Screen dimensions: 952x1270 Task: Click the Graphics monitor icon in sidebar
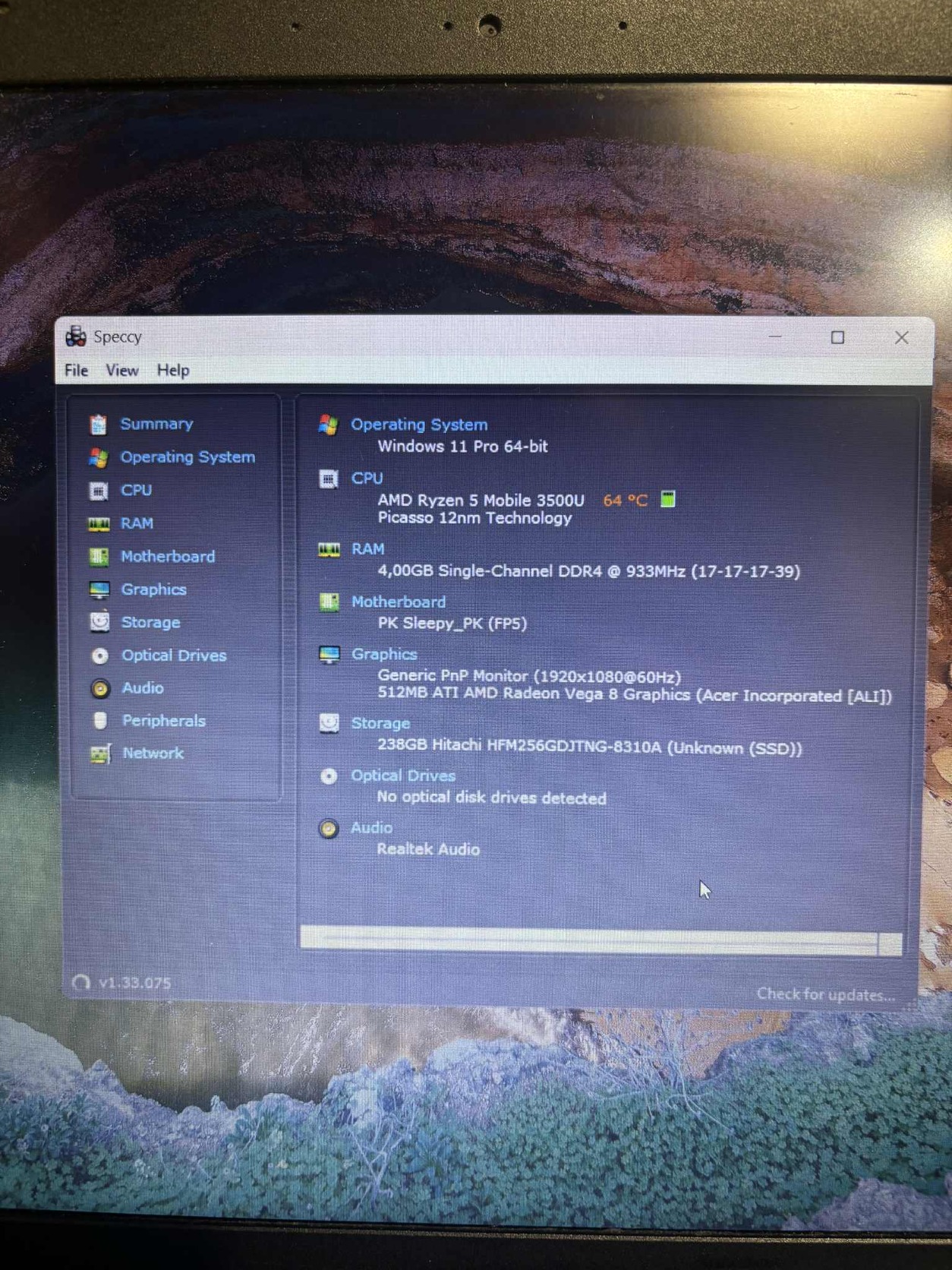click(x=99, y=590)
